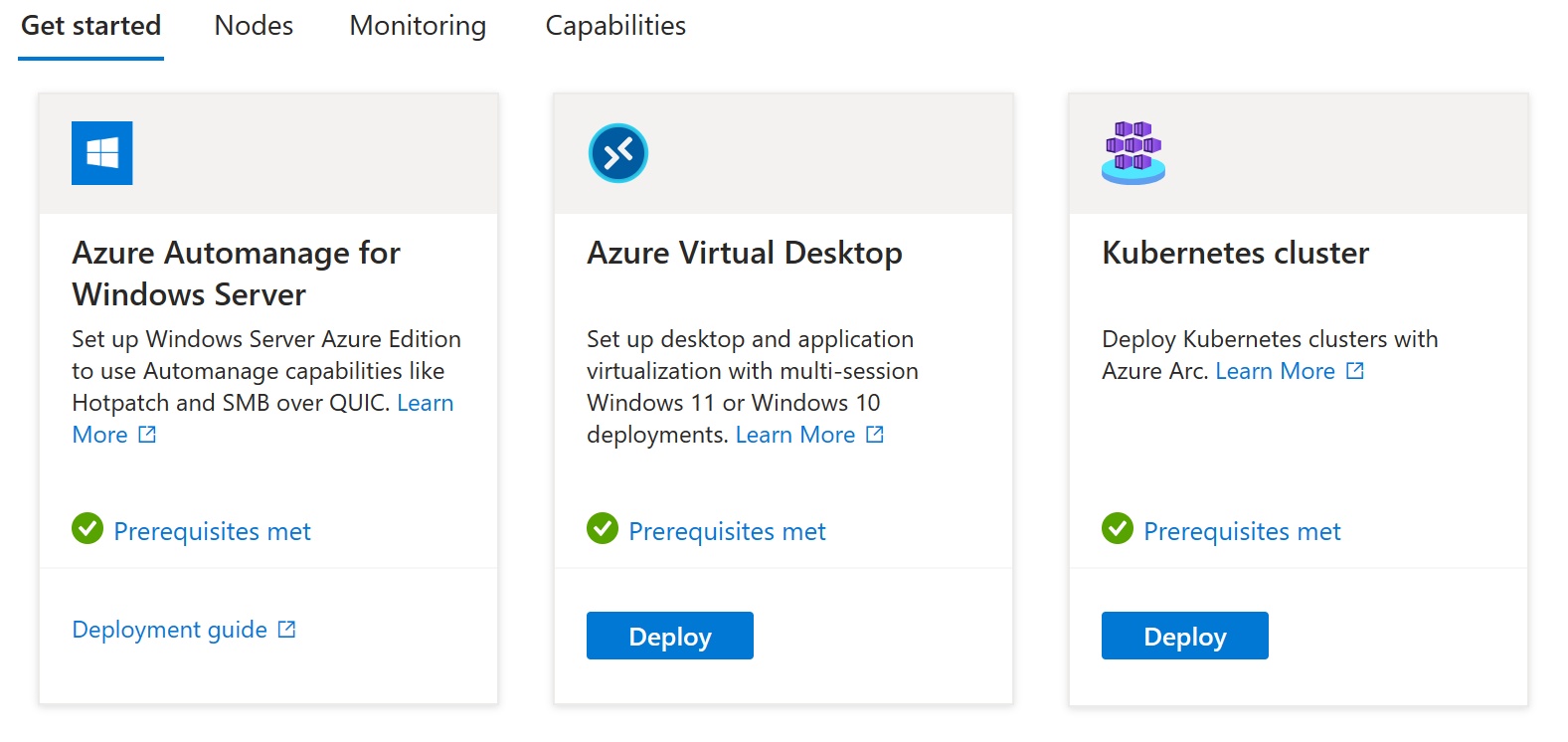The image size is (1568, 742).
Task: Click the Azure Virtual Desktop icon
Action: pos(617,153)
